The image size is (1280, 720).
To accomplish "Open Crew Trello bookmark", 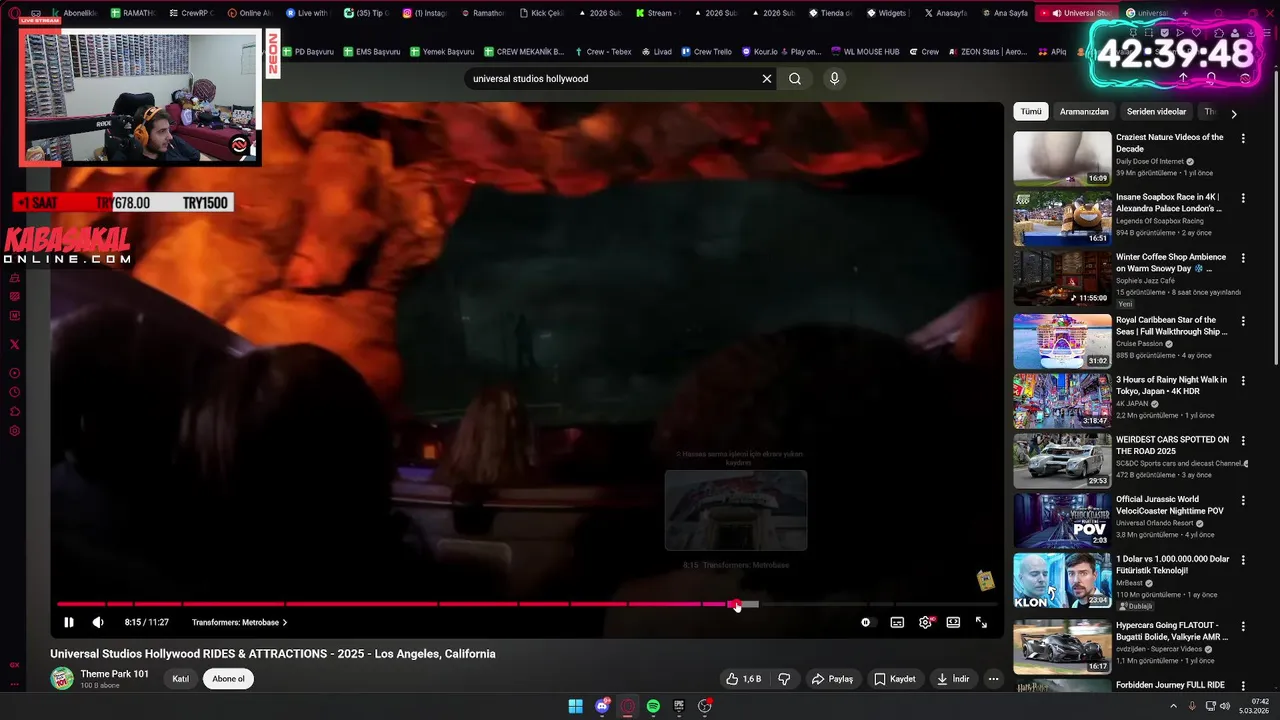I will 706,52.
